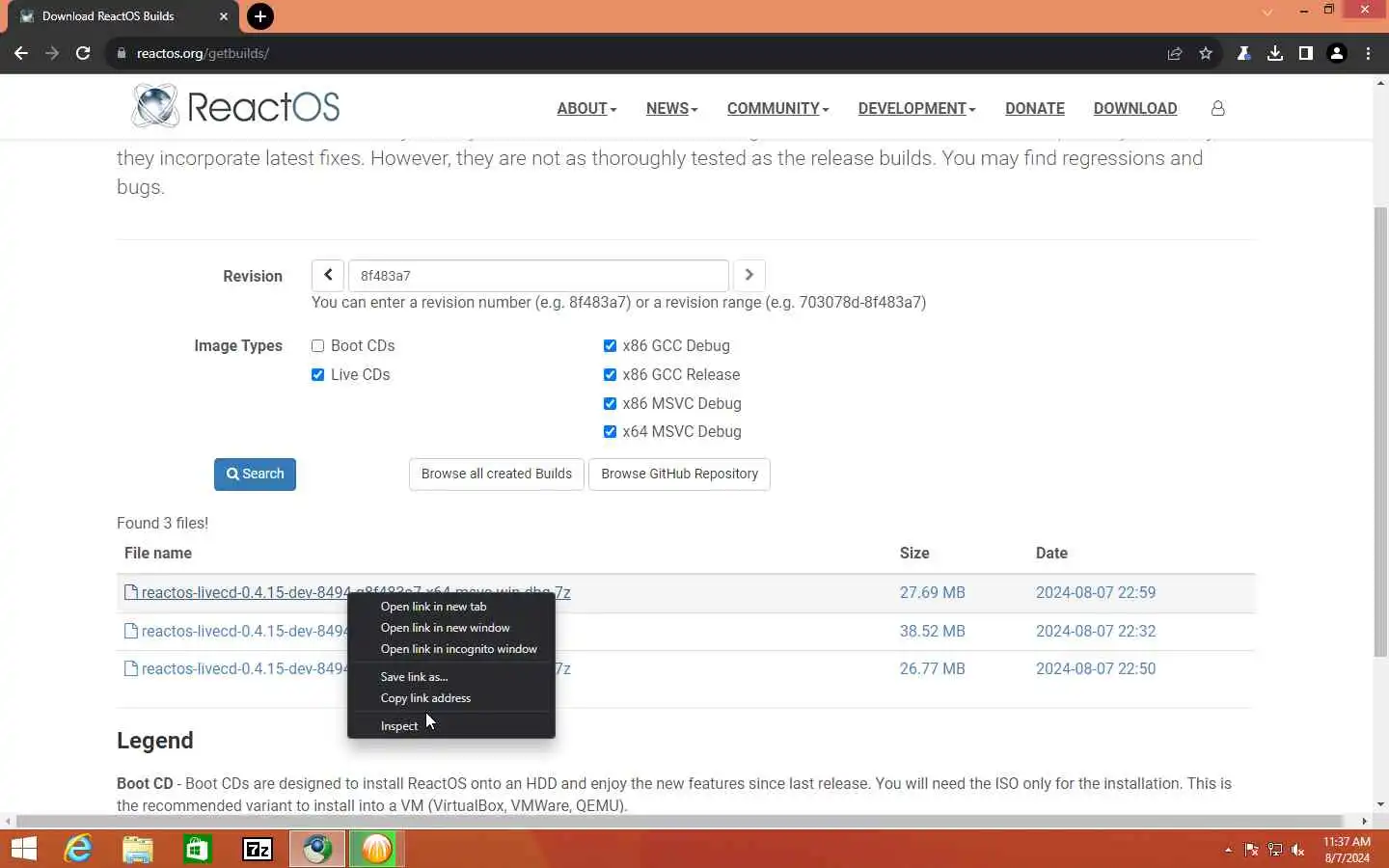
Task: Uncheck the Live CDs checkbox
Action: point(317,374)
